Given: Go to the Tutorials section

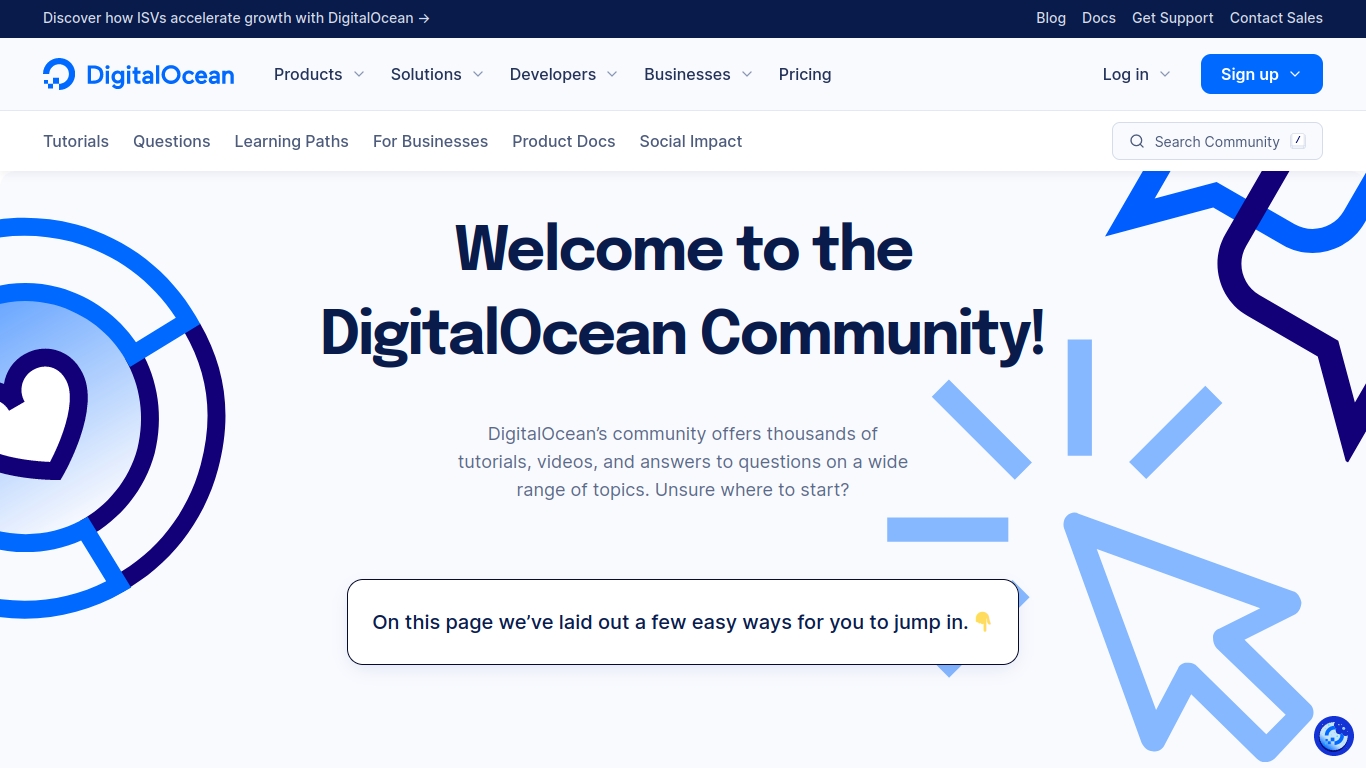Looking at the screenshot, I should (76, 141).
